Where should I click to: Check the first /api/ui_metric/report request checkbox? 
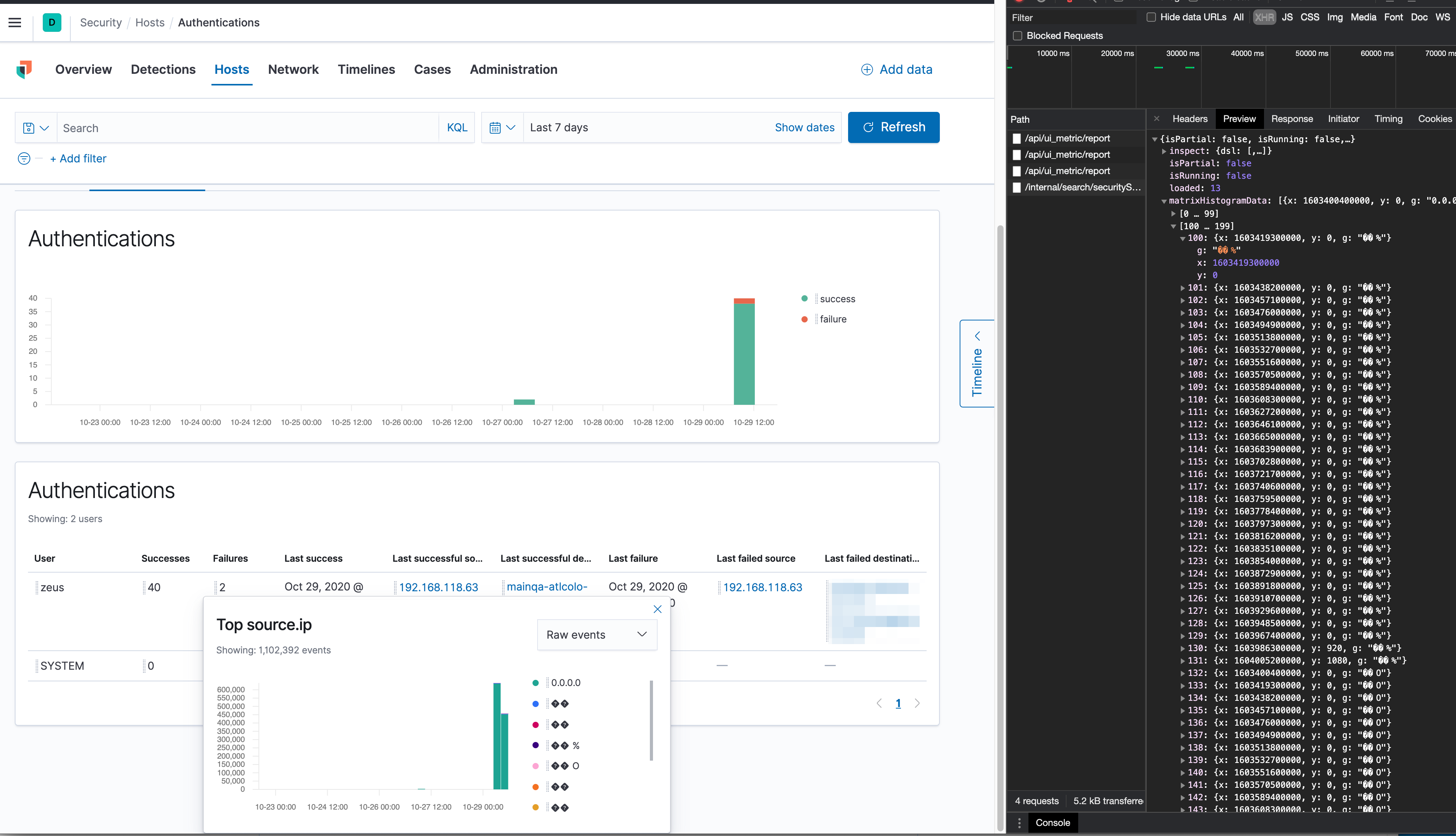1018,138
